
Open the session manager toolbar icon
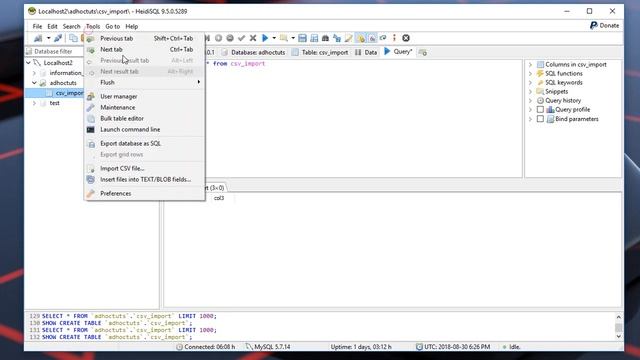tap(38, 38)
